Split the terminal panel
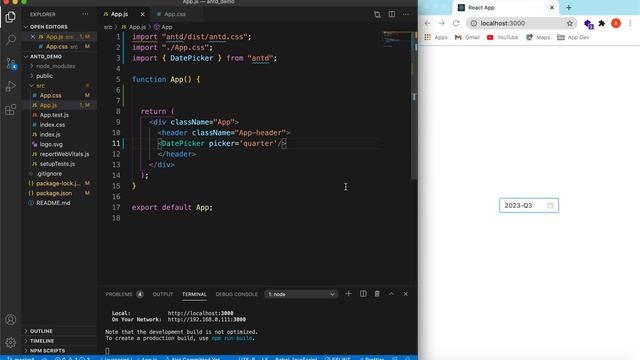This screenshot has width=640, height=360. click(x=363, y=294)
